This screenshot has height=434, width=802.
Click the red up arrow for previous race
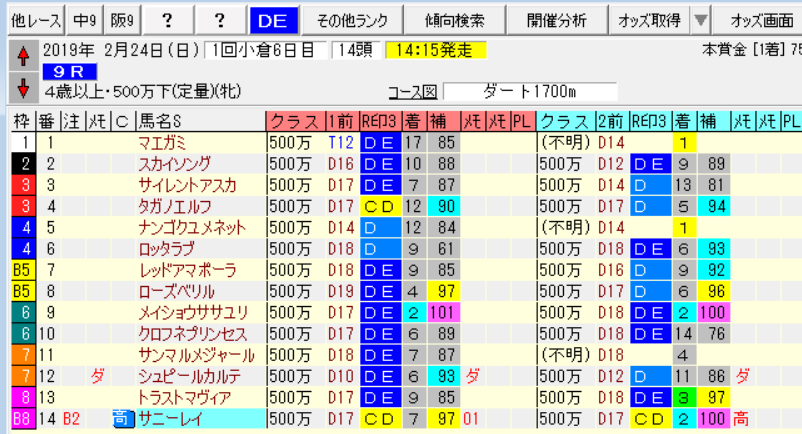[23, 56]
